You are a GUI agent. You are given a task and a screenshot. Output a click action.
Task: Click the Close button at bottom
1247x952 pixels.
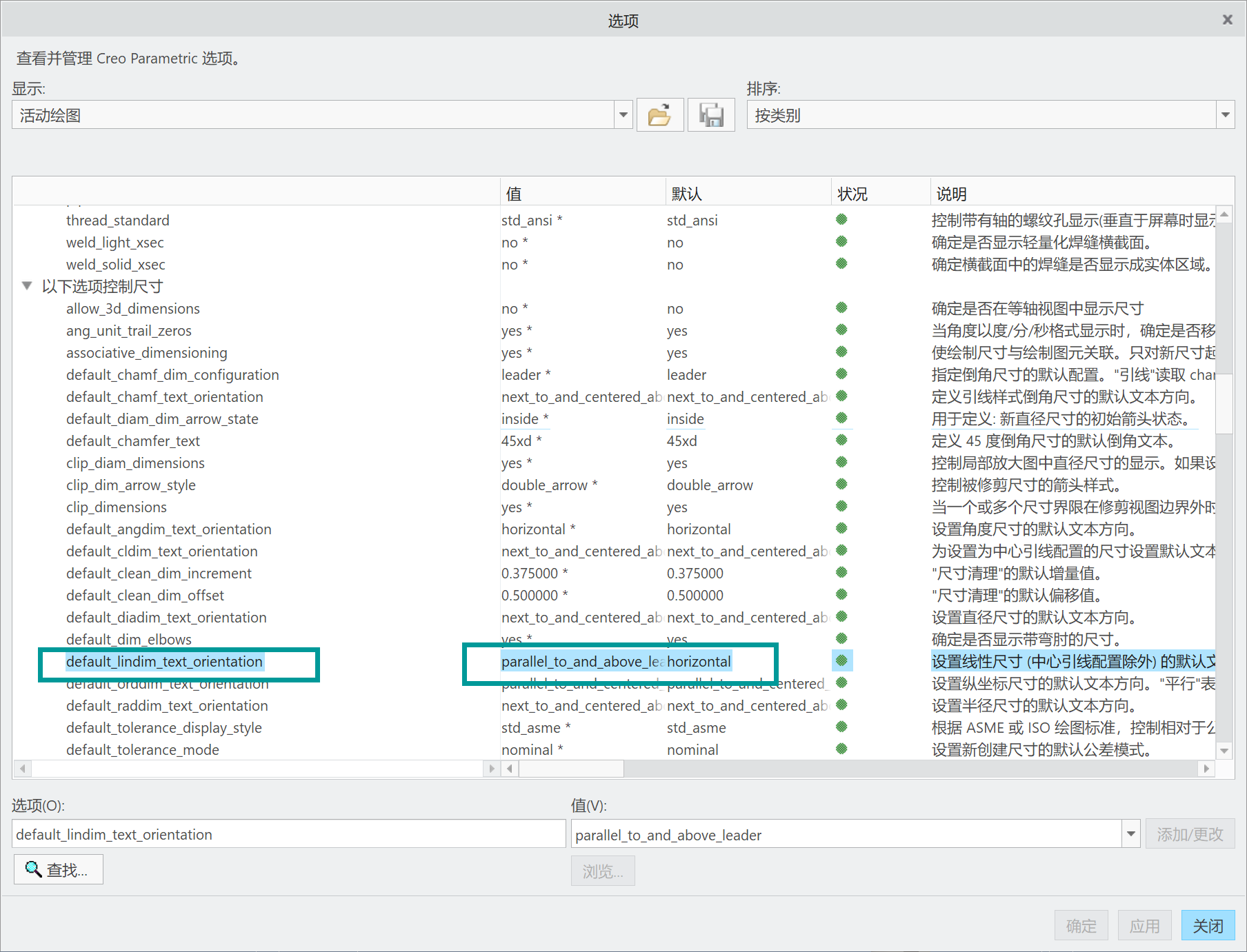pyautogui.click(x=1208, y=925)
